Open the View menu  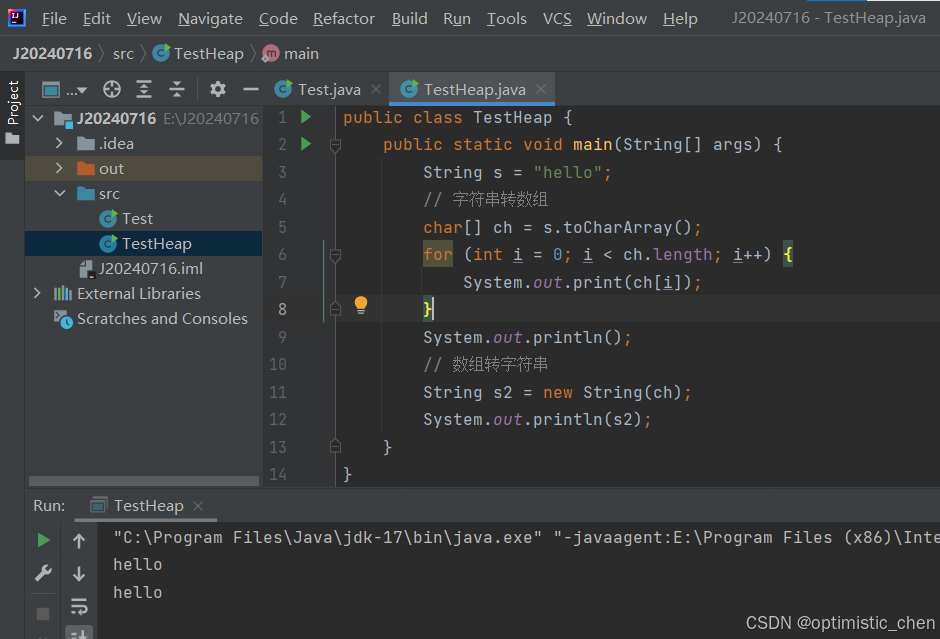[x=144, y=19]
